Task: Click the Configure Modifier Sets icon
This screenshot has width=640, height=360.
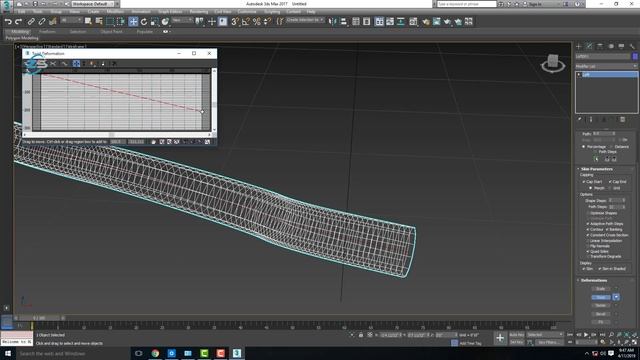Action: pyautogui.click(x=622, y=119)
